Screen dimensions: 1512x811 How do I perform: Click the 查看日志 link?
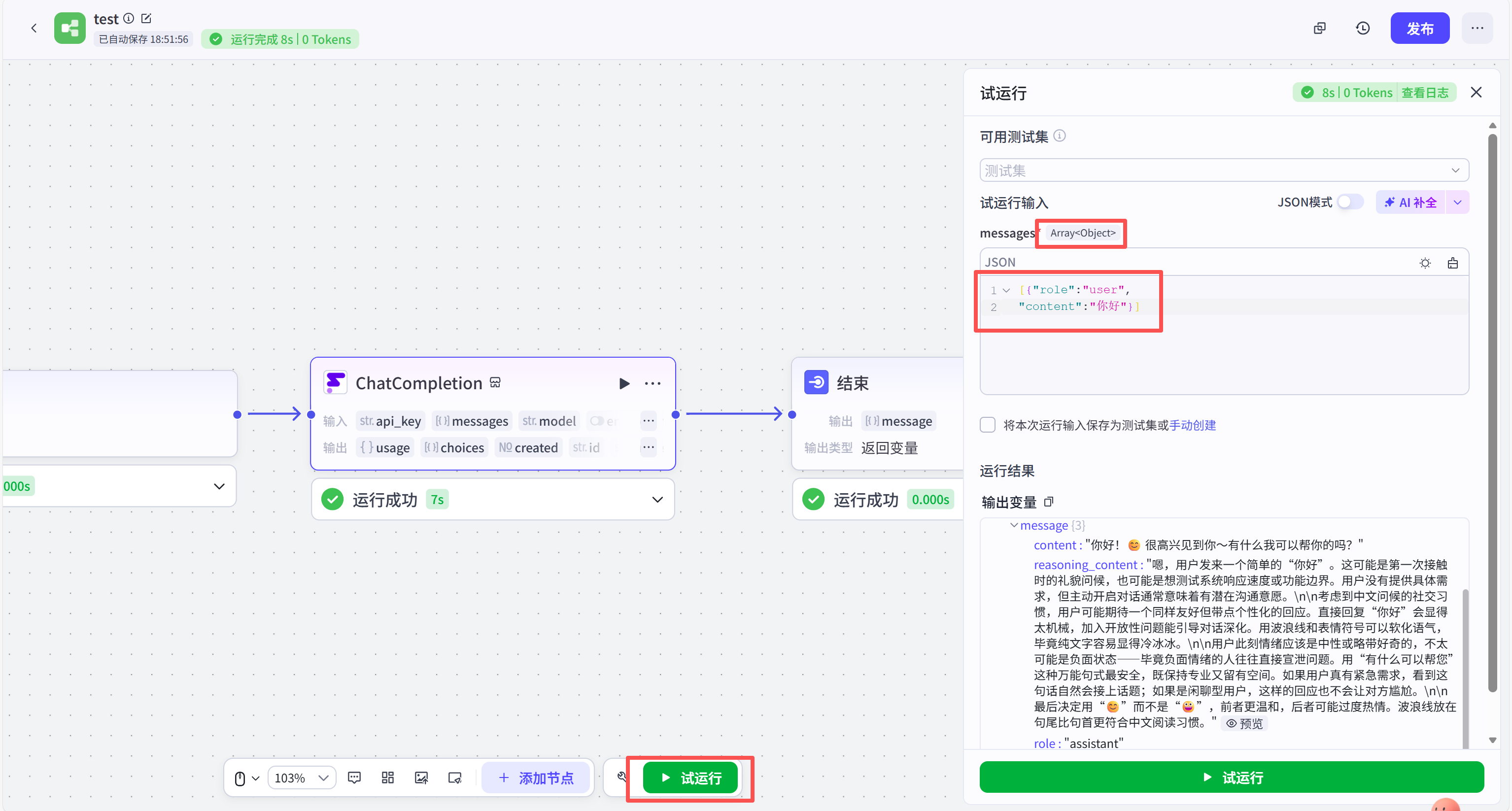[1425, 93]
